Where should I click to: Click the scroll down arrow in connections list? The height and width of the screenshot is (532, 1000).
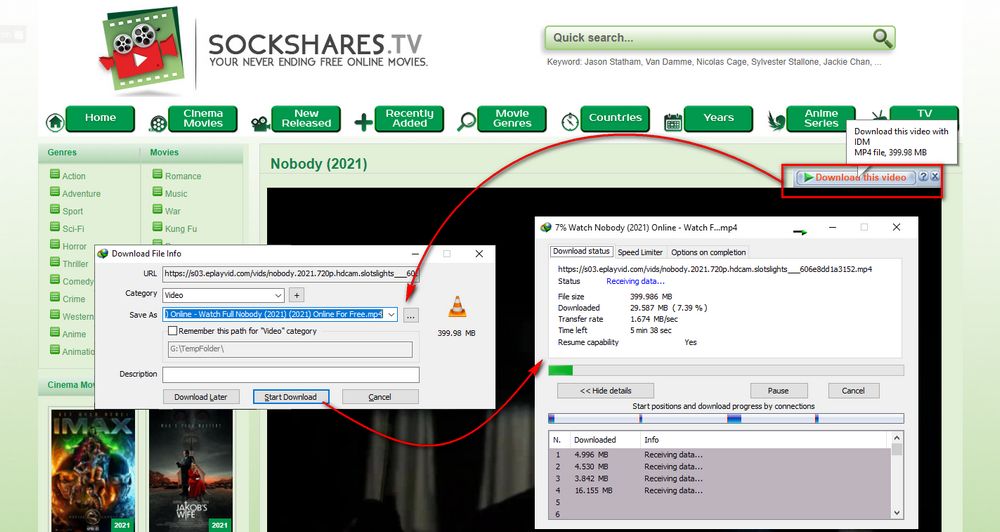(x=897, y=512)
